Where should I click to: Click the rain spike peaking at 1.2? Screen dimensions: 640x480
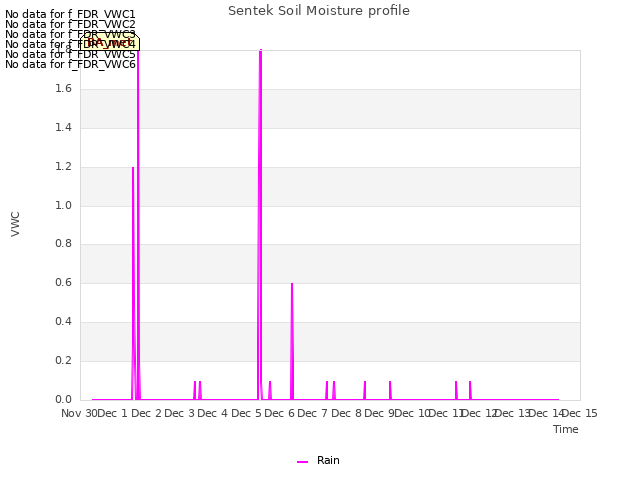133,282
